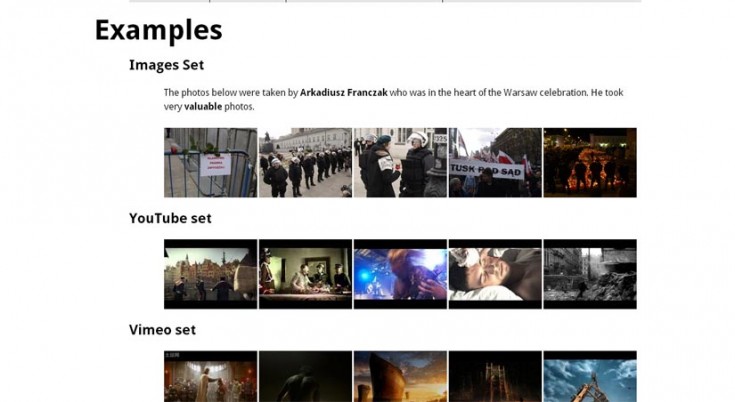Open the police line photo thumbnail
Viewport: 735px width, 402px height.
305,163
